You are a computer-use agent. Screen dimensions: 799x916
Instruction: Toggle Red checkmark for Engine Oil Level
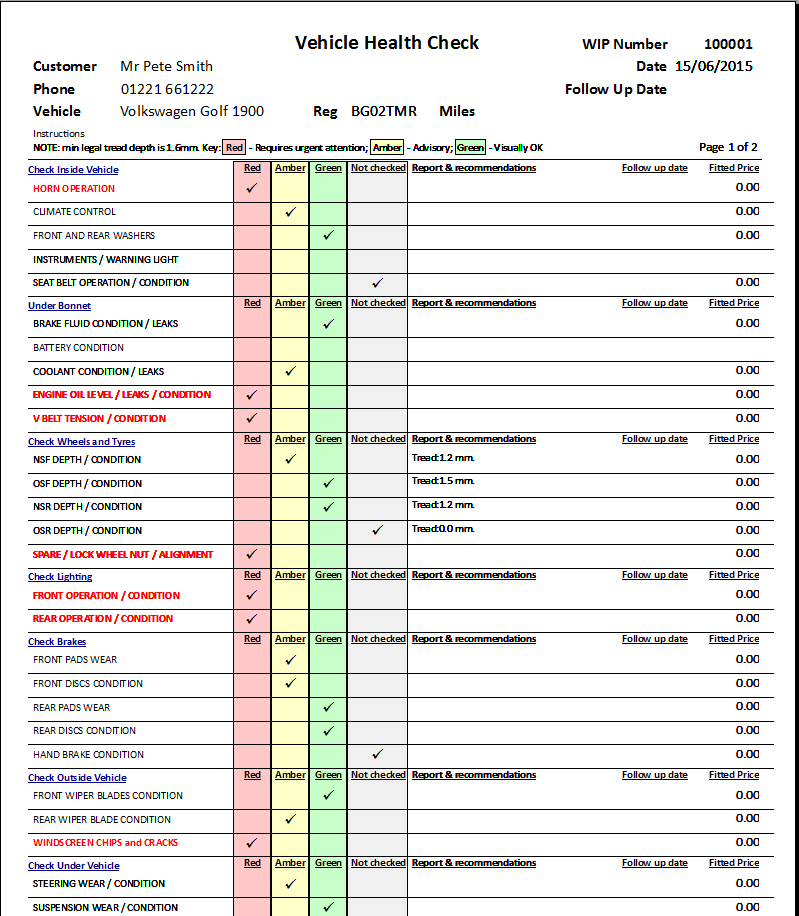point(252,395)
